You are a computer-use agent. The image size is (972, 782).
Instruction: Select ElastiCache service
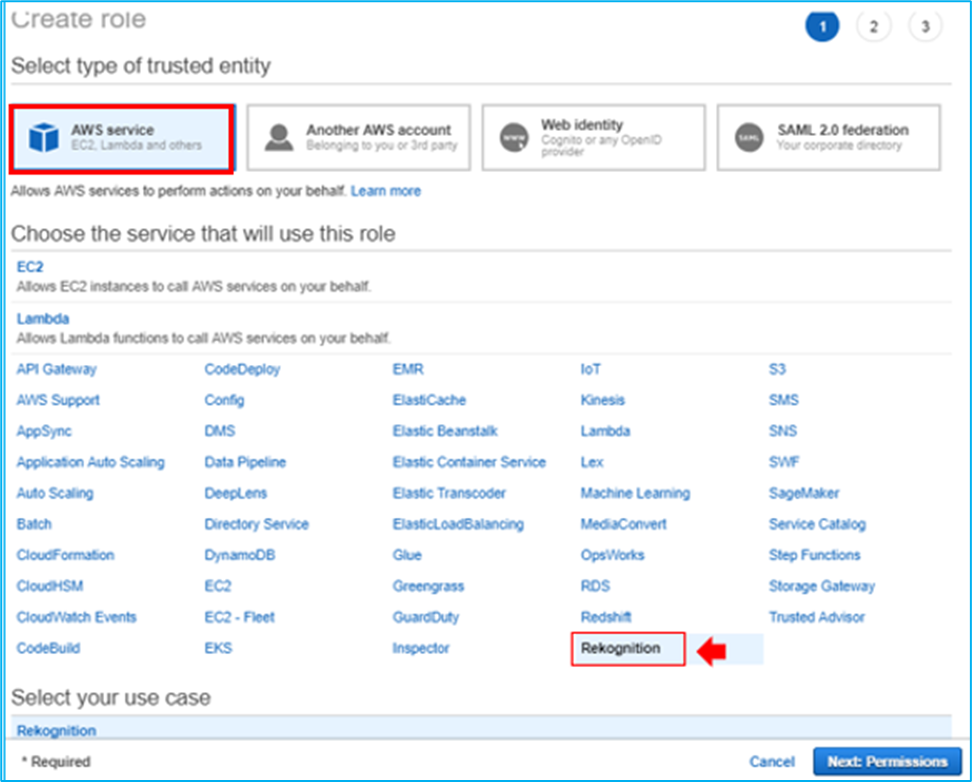coord(429,400)
